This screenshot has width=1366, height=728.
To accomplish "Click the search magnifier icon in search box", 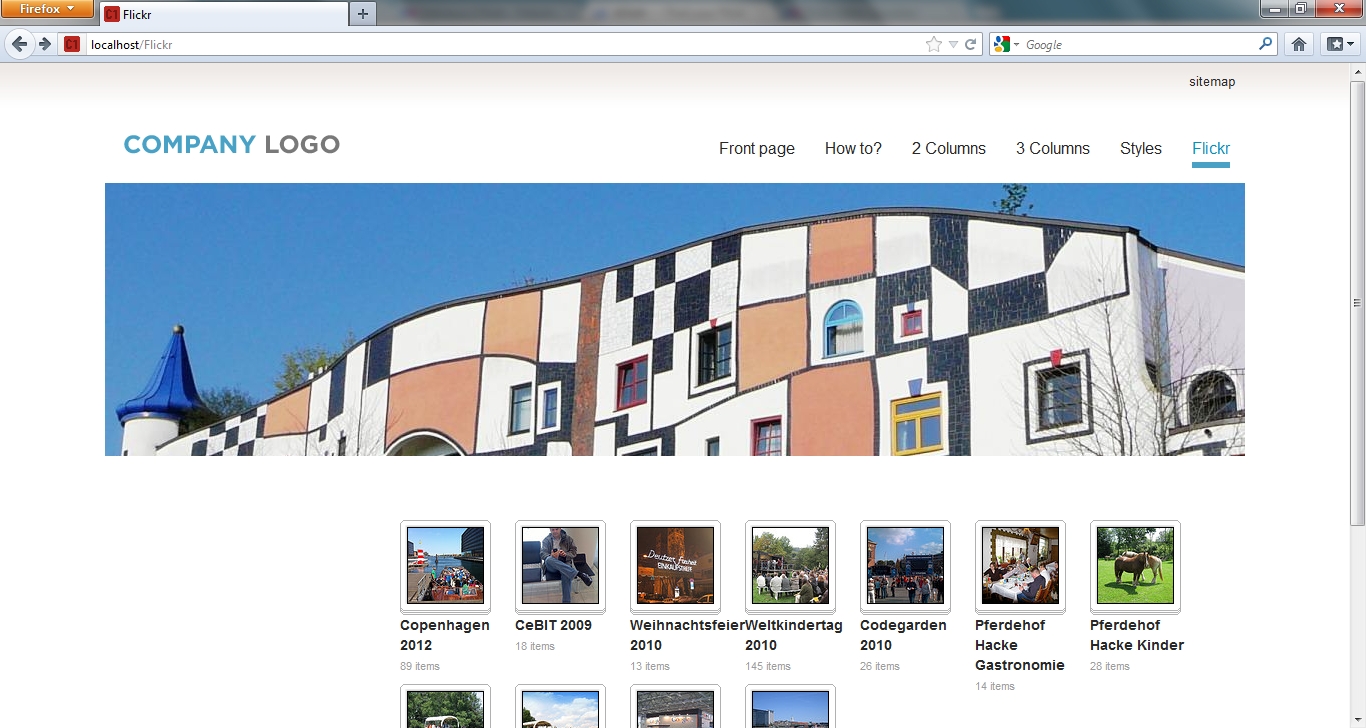I will 1266,44.
